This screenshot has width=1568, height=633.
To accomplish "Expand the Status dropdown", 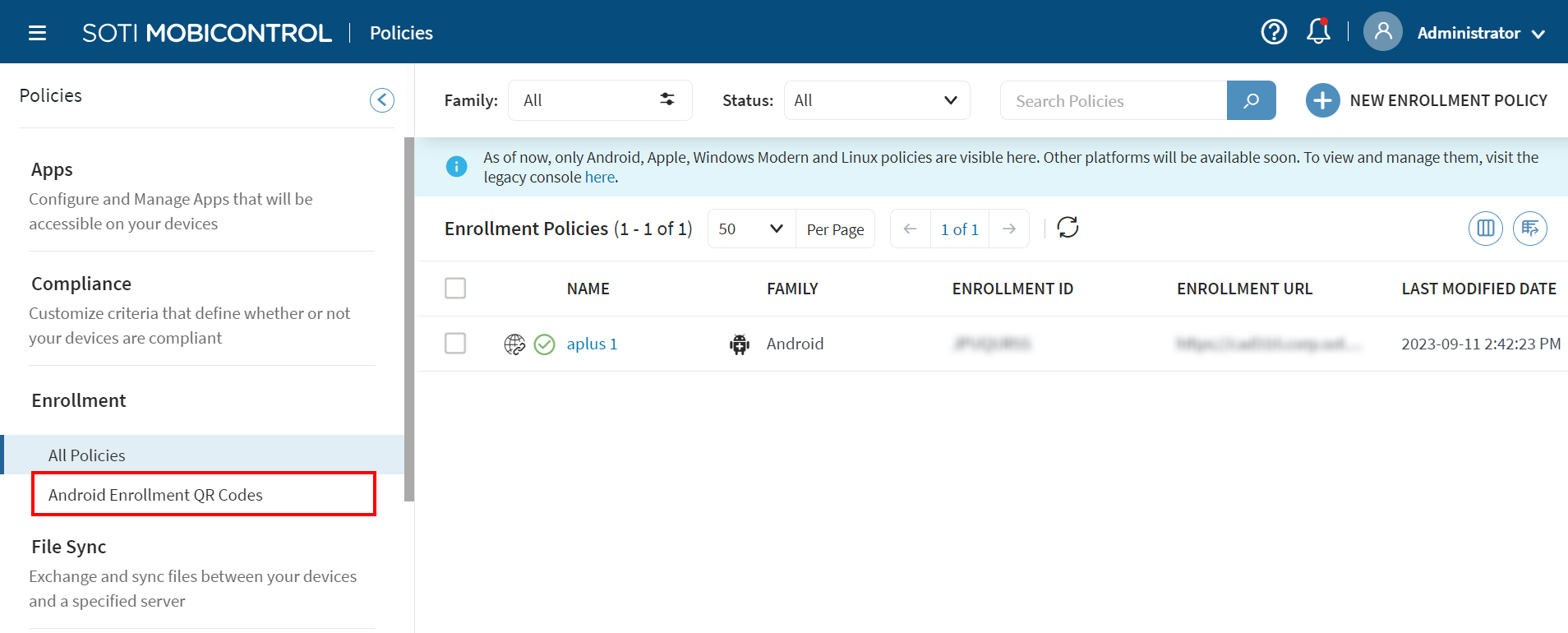I will pyautogui.click(x=876, y=100).
